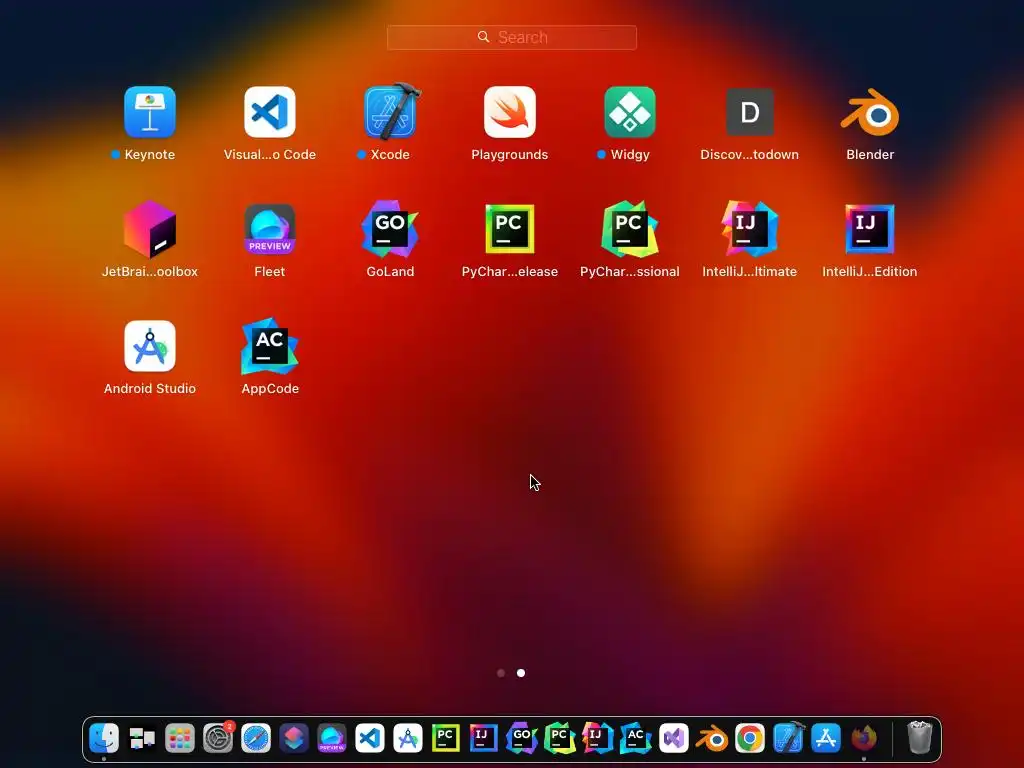
Task: Launch IntelliJ...ltimate app in Launchpad
Action: coord(750,229)
